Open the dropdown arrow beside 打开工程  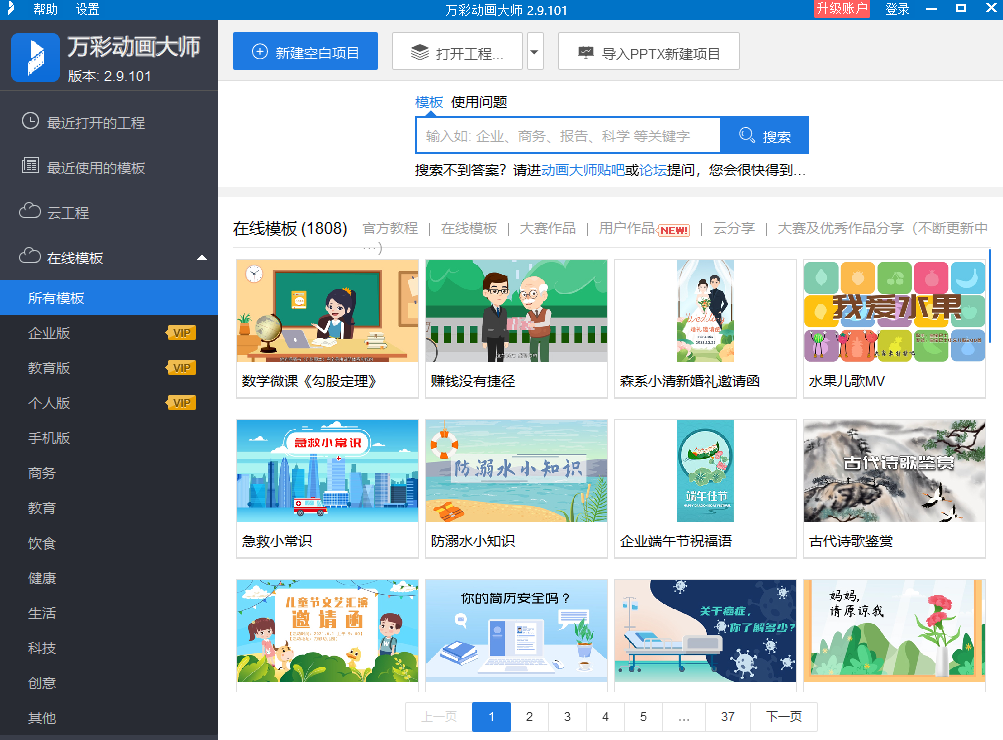pos(534,51)
